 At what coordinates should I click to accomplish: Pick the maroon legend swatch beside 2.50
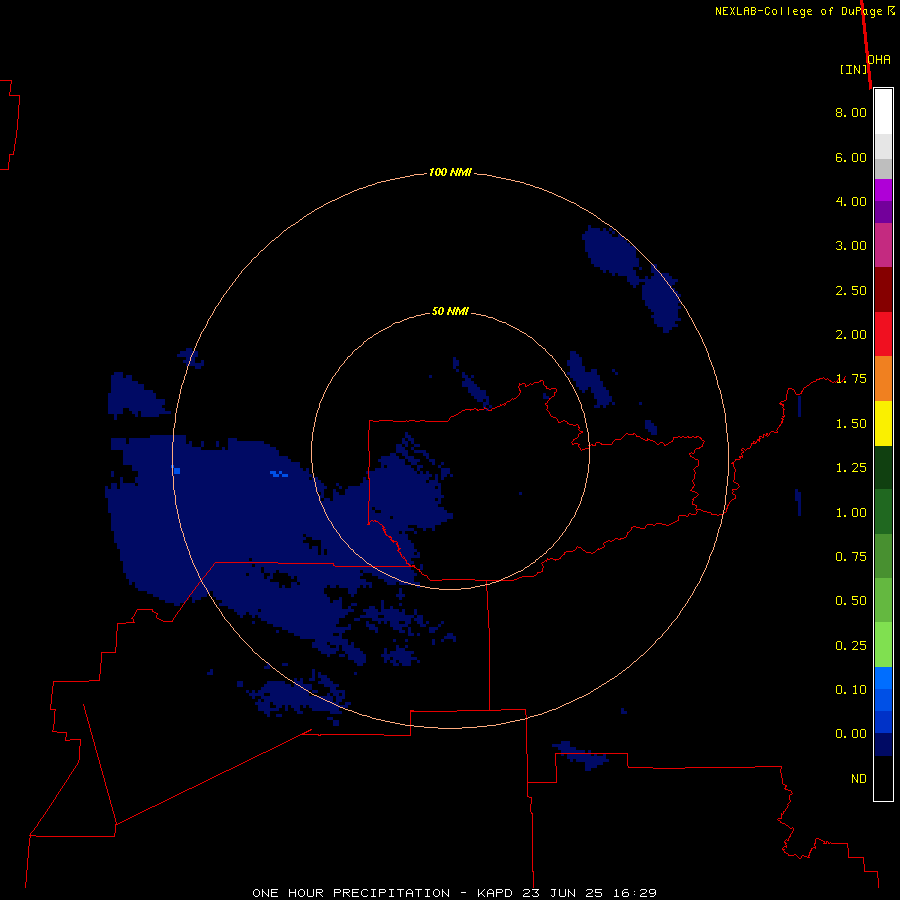(x=883, y=290)
